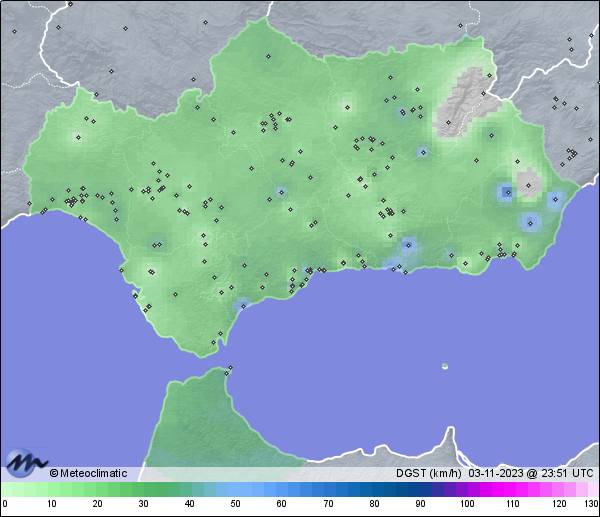
Task: Click the 30 green value on the scale
Action: point(143,504)
